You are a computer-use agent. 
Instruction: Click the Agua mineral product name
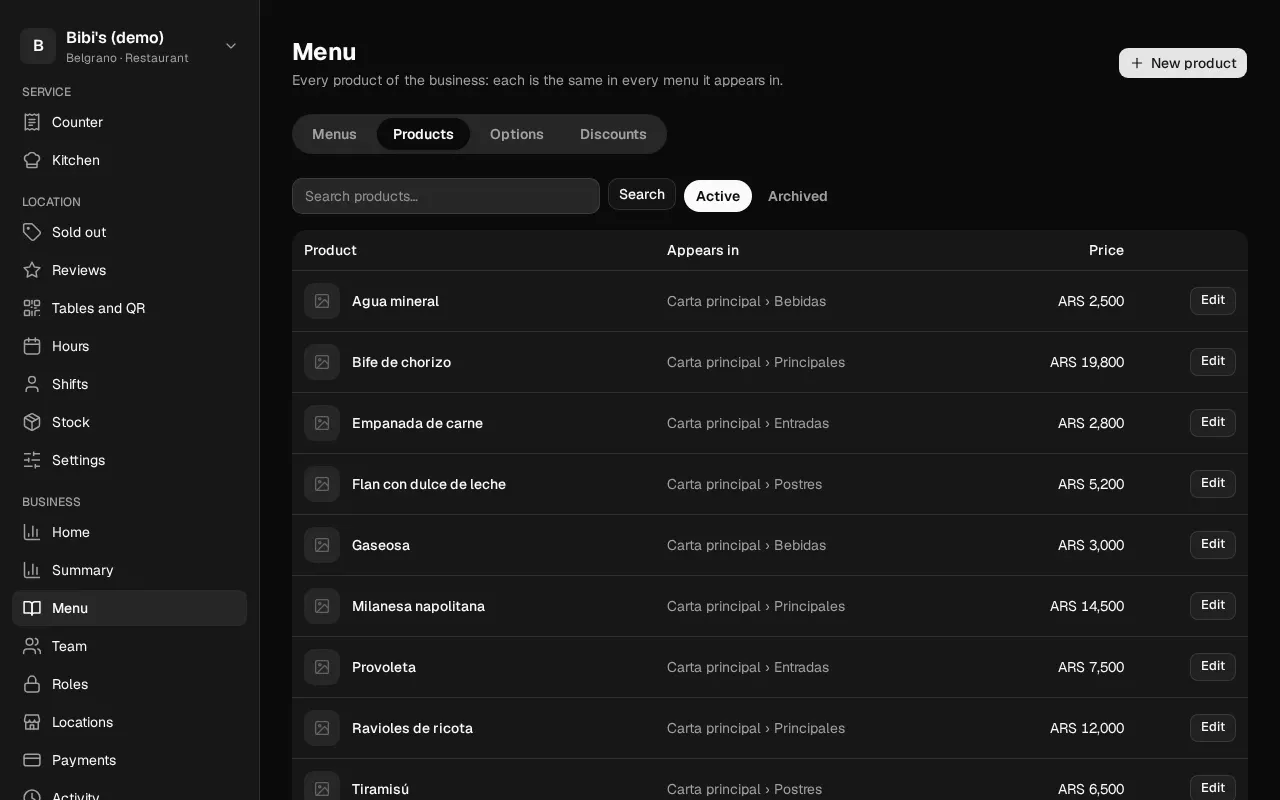(x=395, y=301)
